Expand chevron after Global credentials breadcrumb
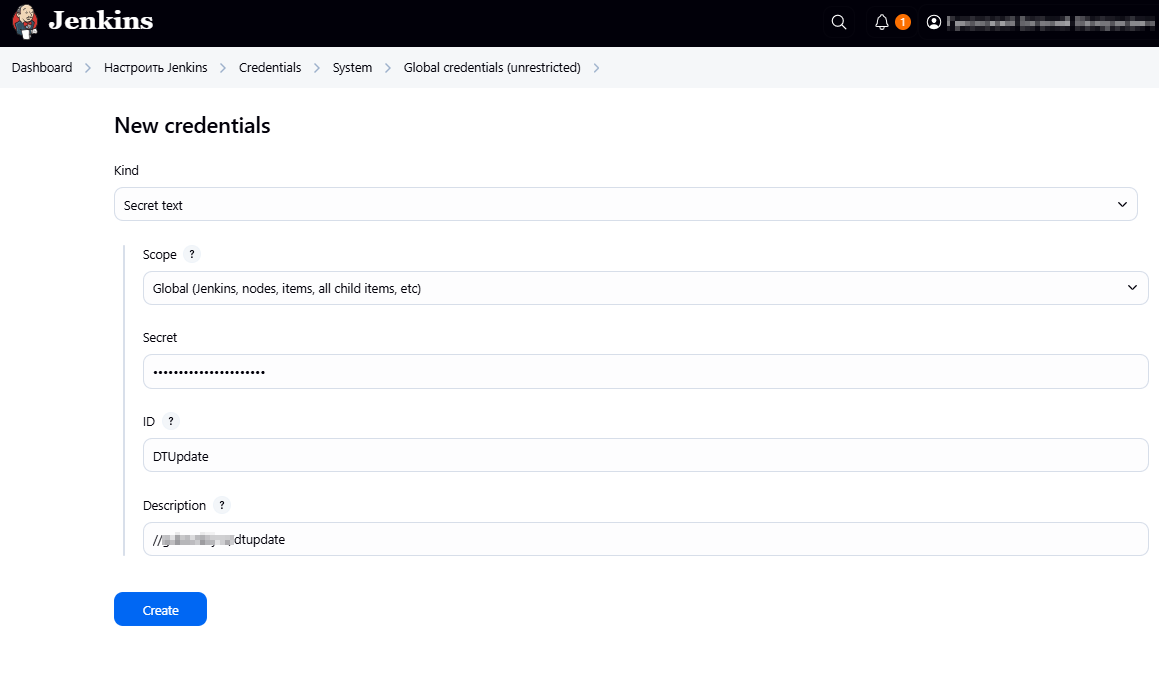Viewport: 1159px width, 679px height. pyautogui.click(x=597, y=68)
